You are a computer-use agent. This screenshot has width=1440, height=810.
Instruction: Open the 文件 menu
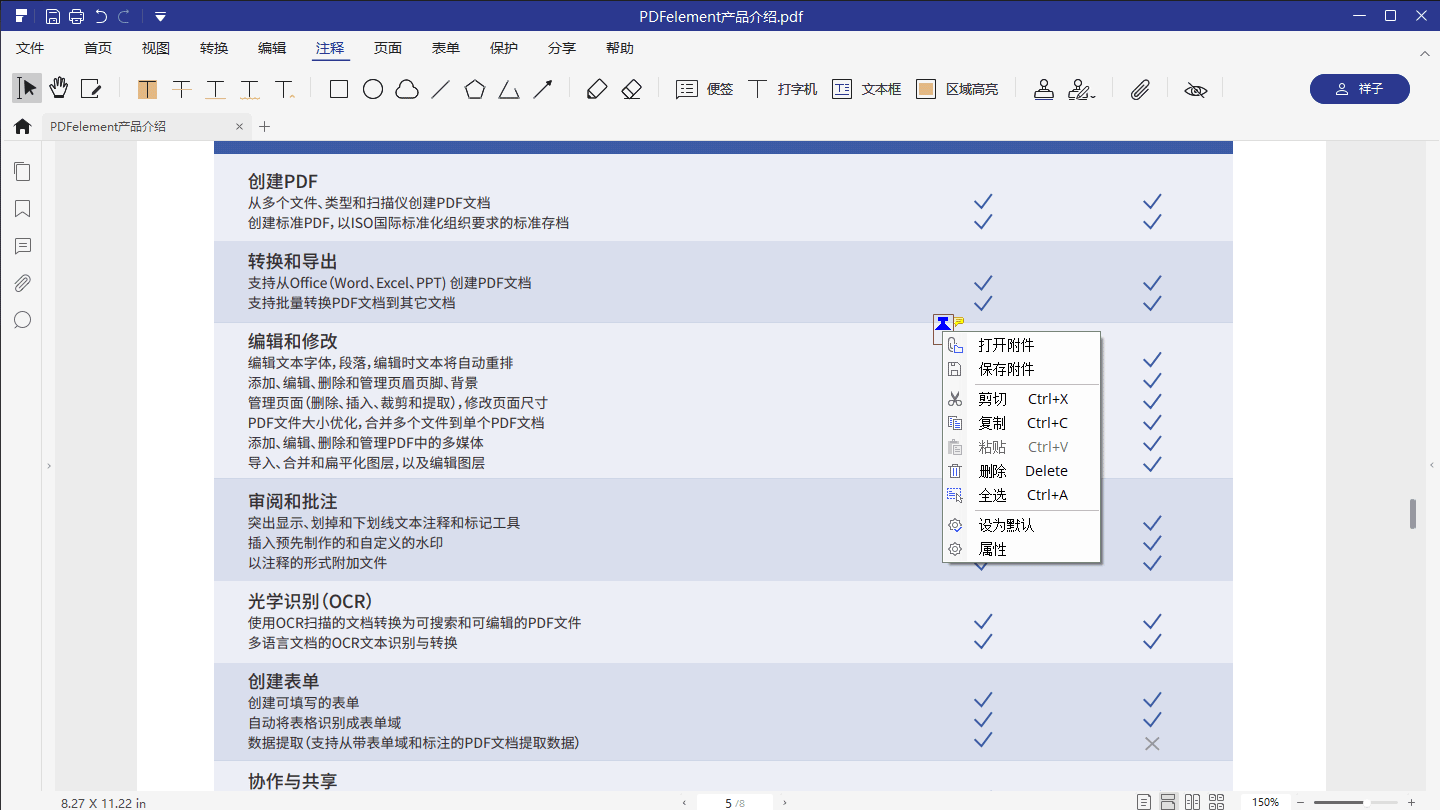30,48
